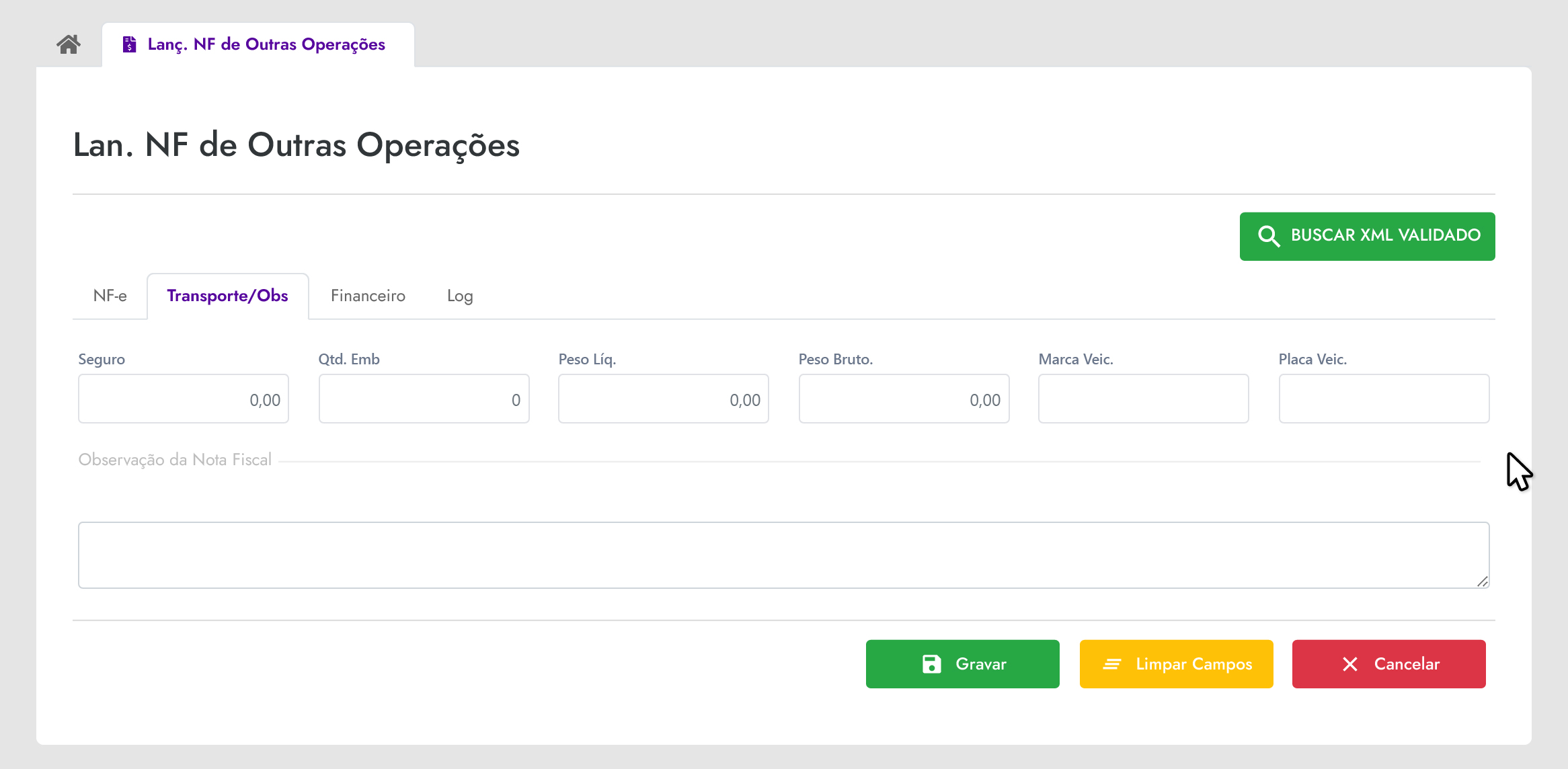Switch to the Financeiro tab

tap(368, 296)
